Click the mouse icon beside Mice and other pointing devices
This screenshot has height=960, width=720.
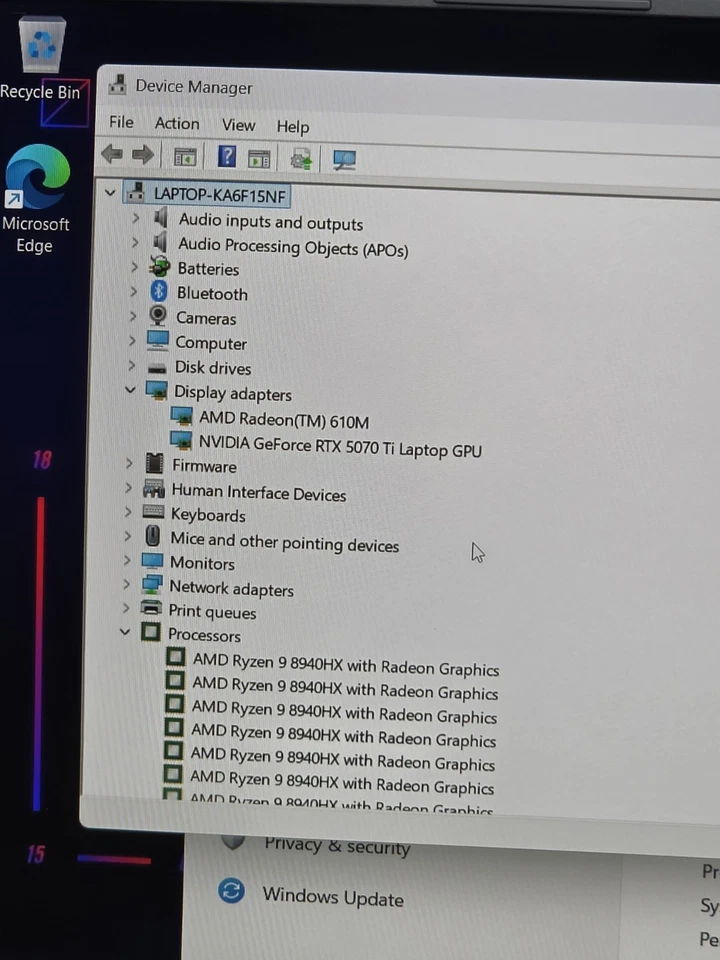pos(152,536)
